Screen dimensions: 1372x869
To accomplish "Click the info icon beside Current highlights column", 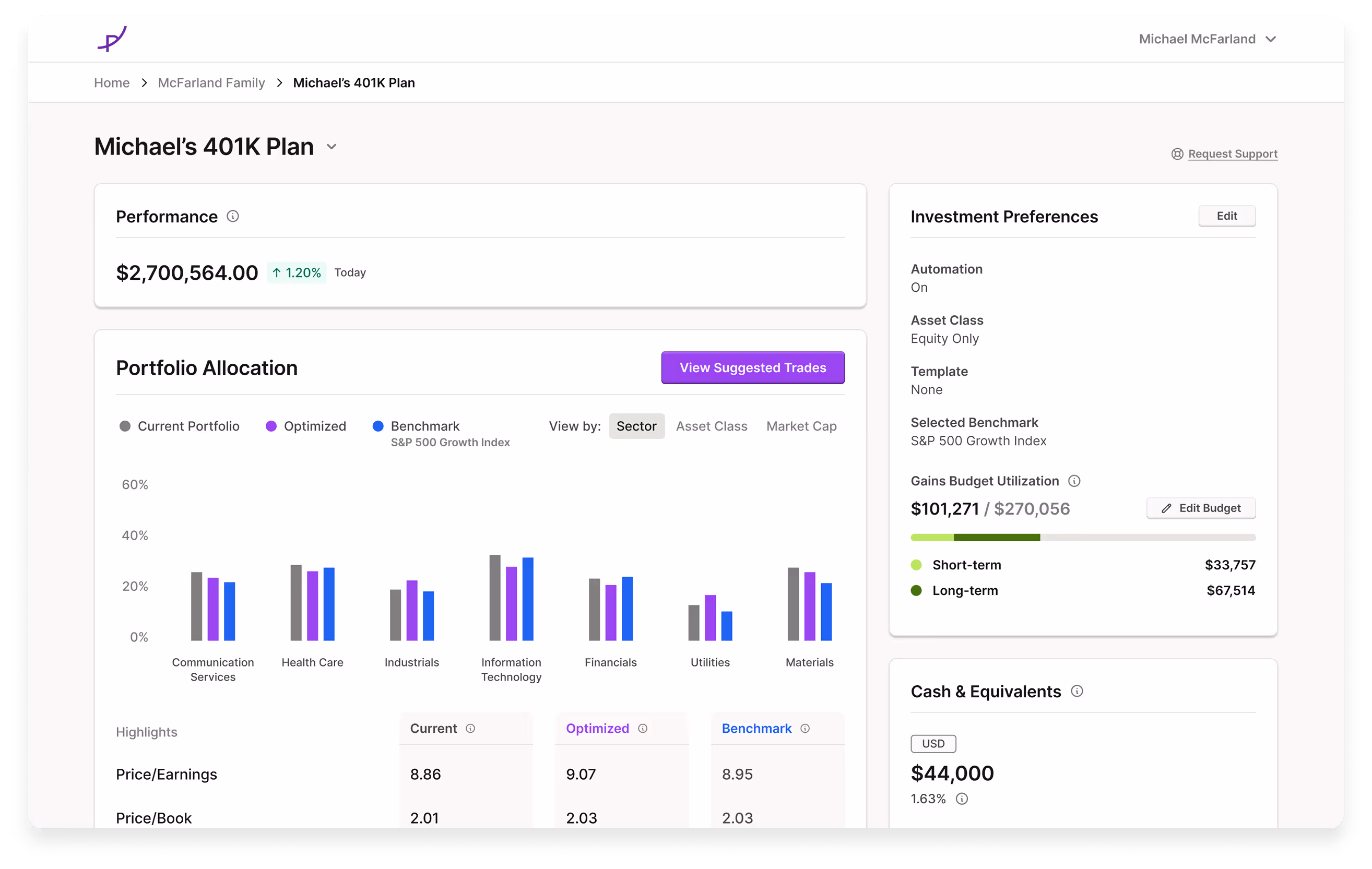I will 470,729.
